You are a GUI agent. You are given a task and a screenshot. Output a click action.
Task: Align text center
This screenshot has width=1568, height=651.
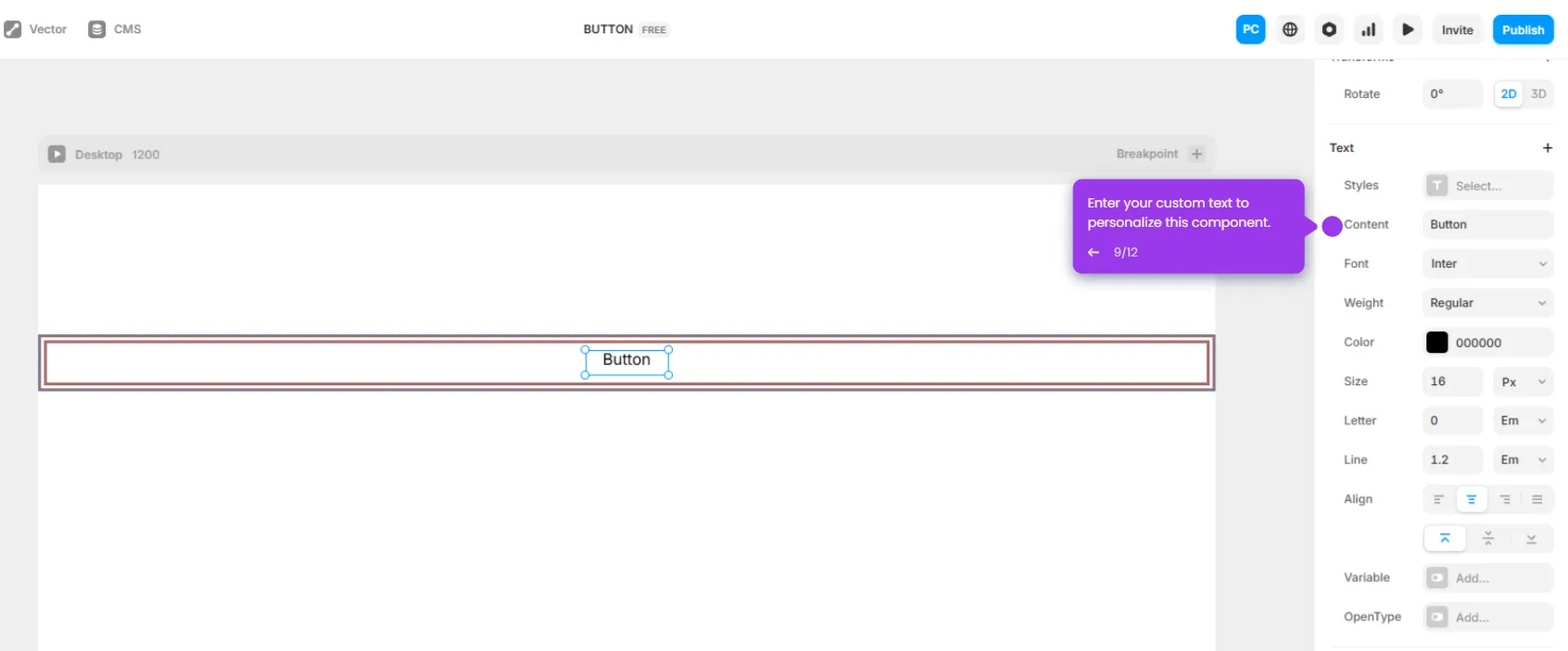[x=1471, y=499]
